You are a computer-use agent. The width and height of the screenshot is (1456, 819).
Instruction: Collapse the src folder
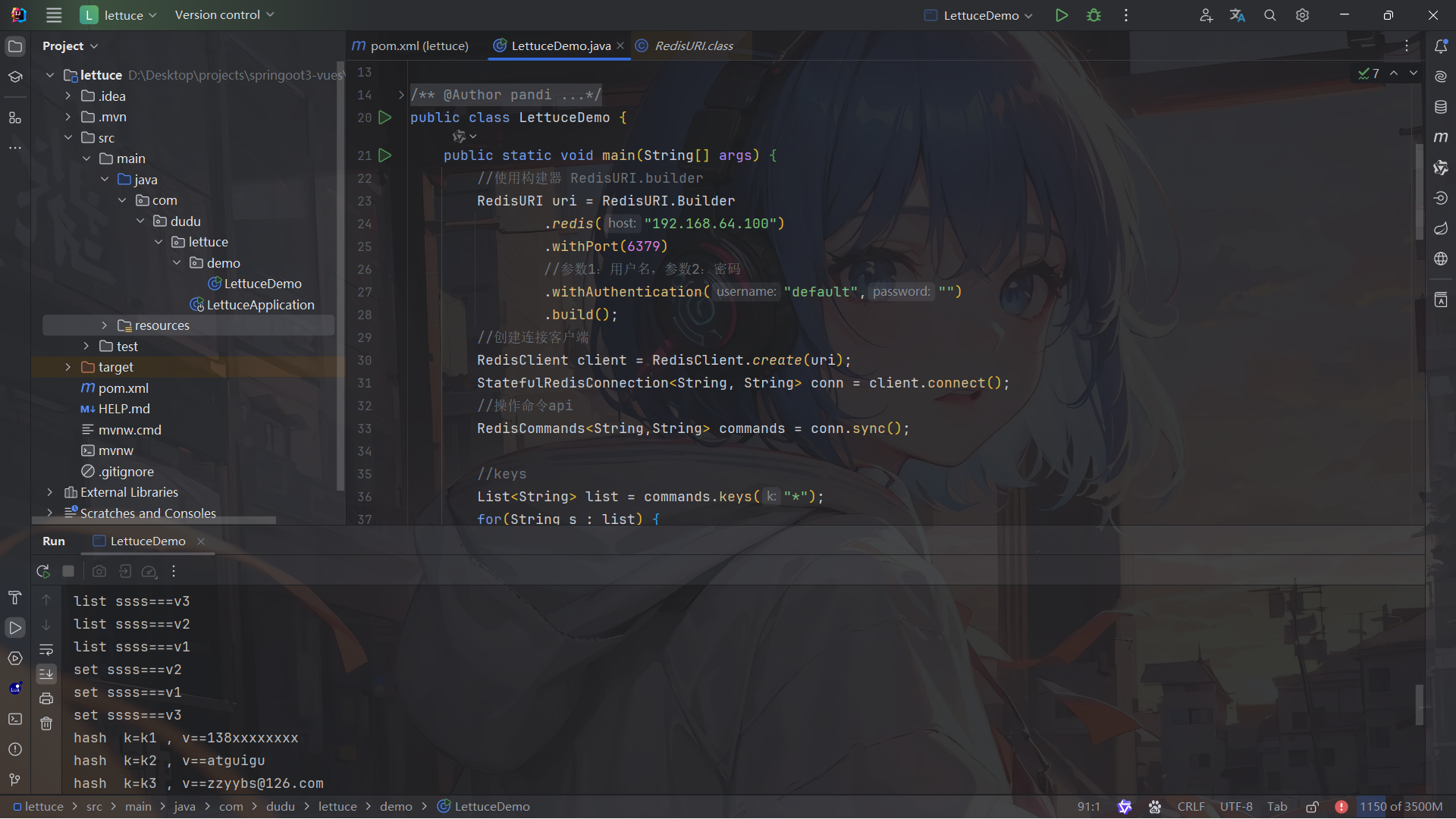[67, 138]
